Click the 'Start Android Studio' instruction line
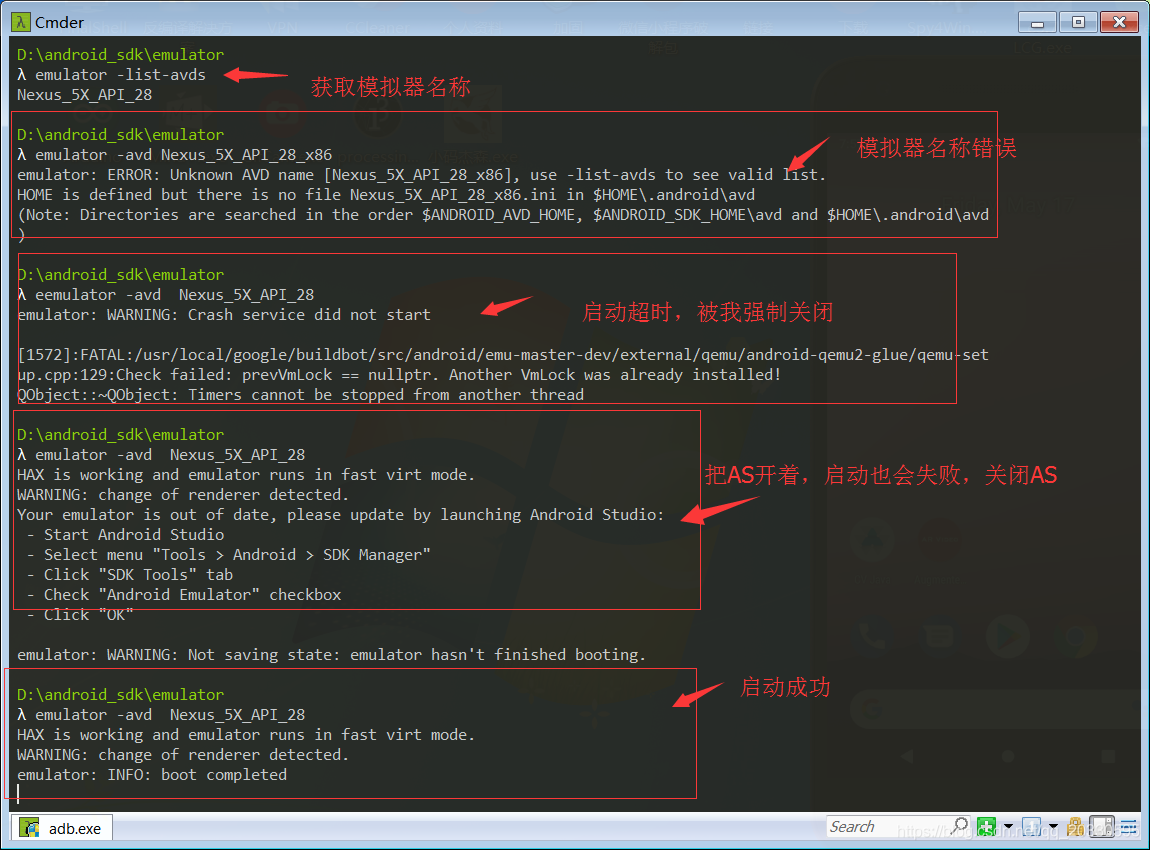The width and height of the screenshot is (1150, 850). [125, 535]
